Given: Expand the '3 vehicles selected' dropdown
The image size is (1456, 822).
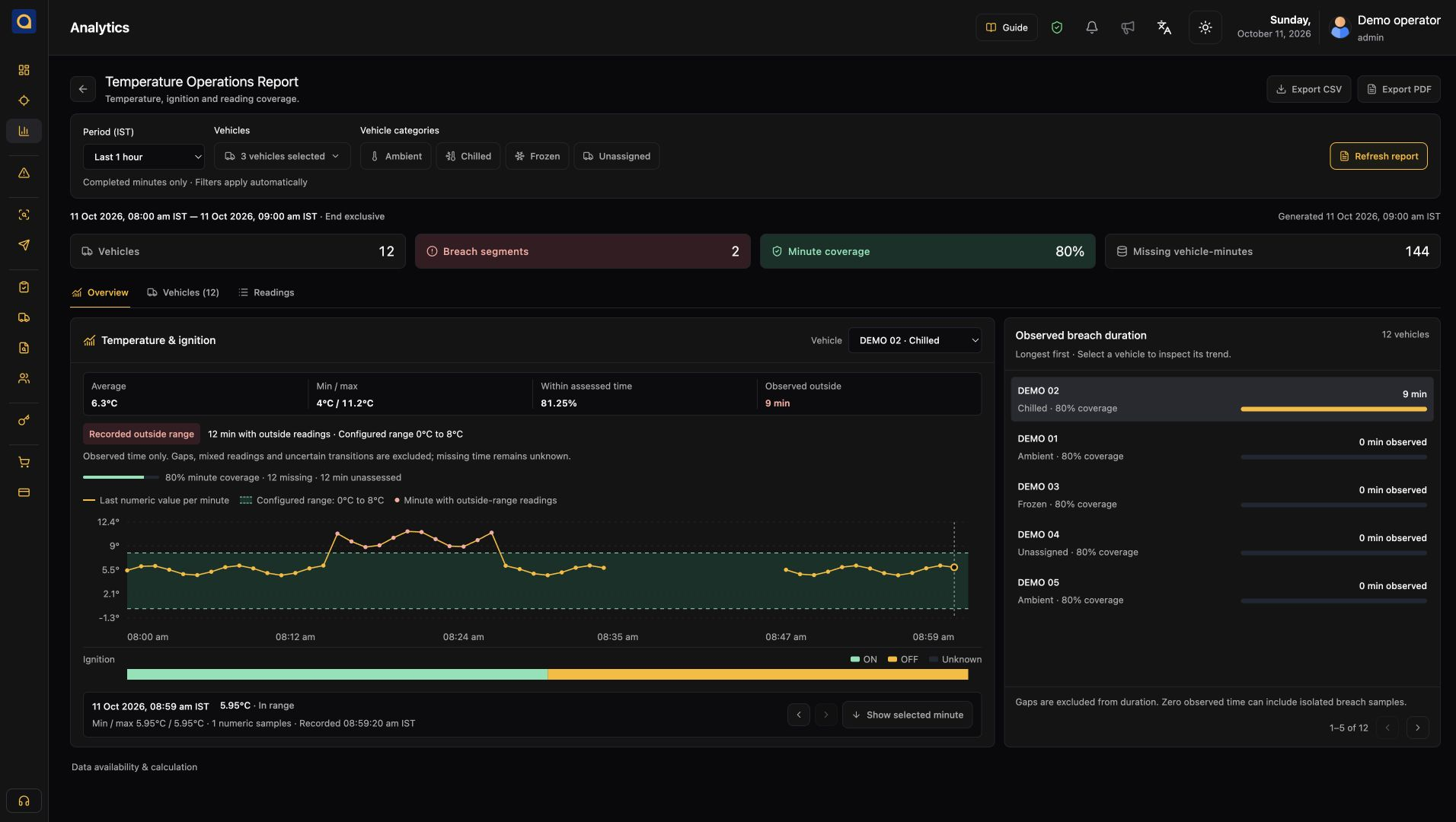Looking at the screenshot, I should tap(282, 156).
